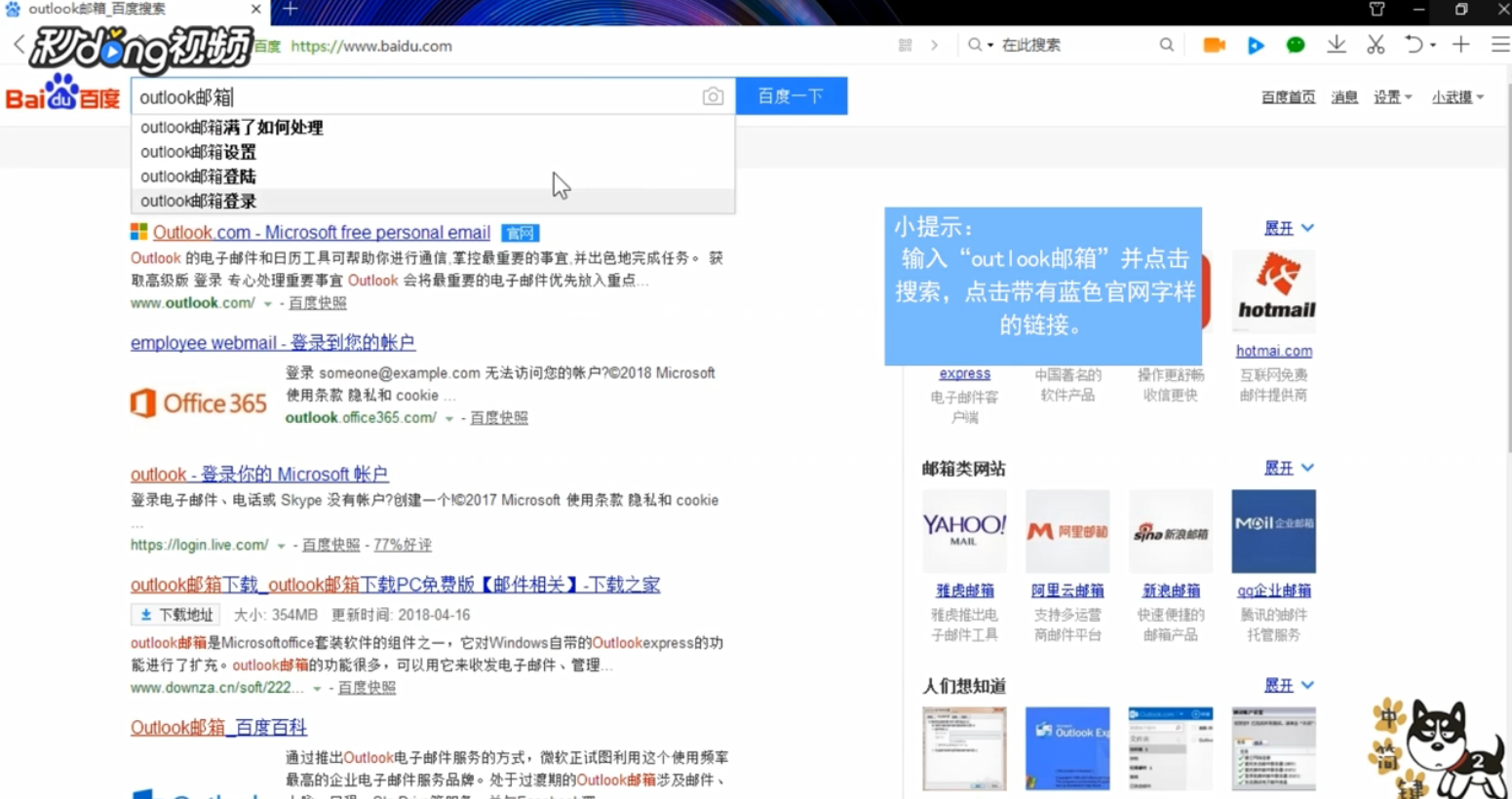Click the scissors screenshot tool icon

click(x=1376, y=45)
